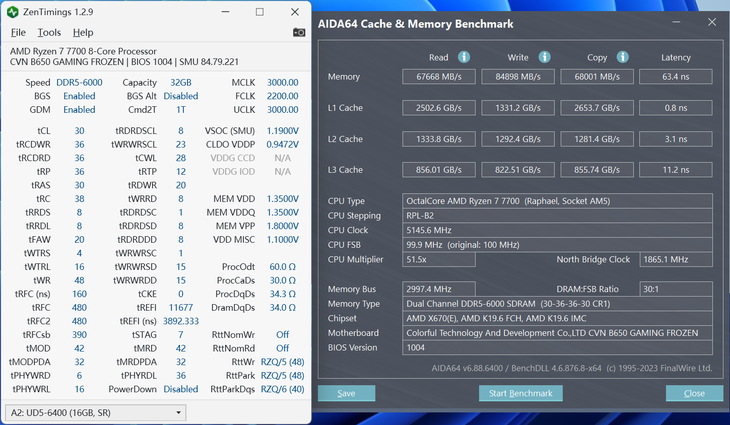This screenshot has height=425, width=730.
Task: Click the Memory Latency value 63.4 ns
Action: click(x=676, y=77)
